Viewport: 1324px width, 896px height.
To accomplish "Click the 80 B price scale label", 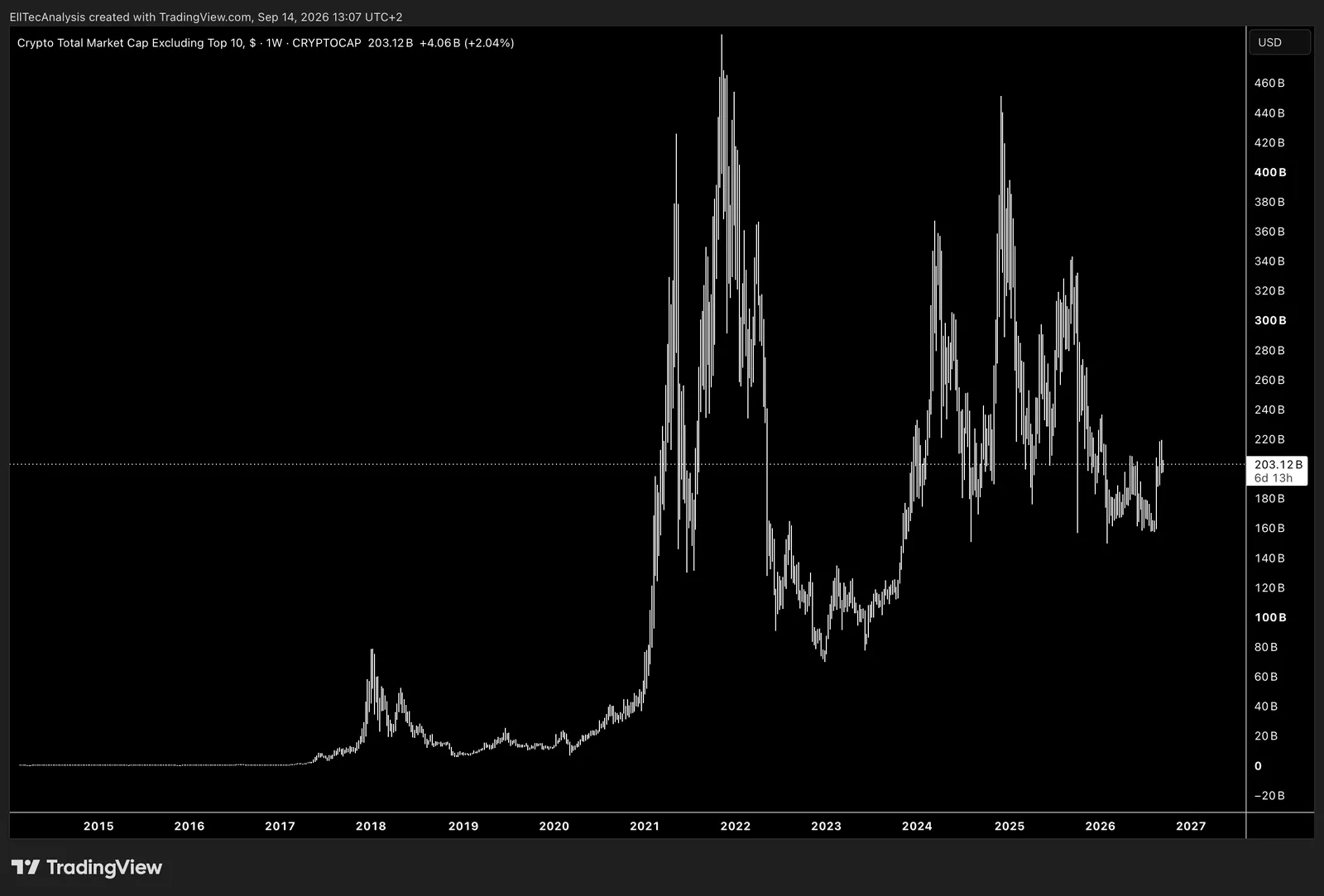I will 1266,647.
